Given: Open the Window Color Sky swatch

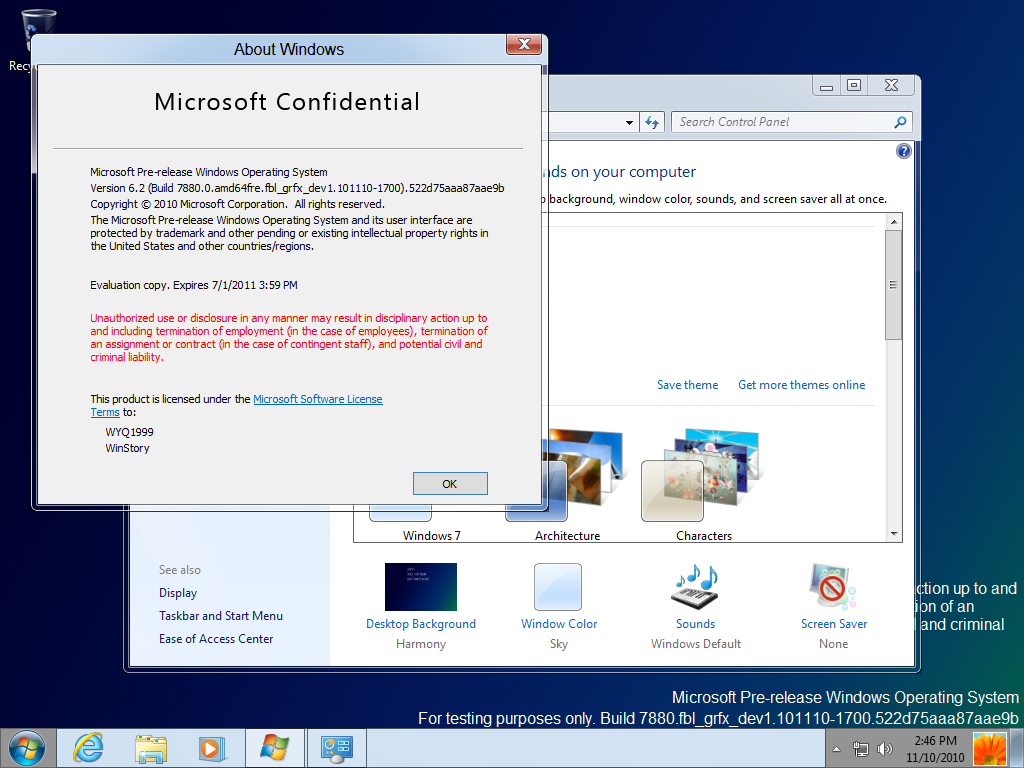Looking at the screenshot, I should [x=558, y=586].
